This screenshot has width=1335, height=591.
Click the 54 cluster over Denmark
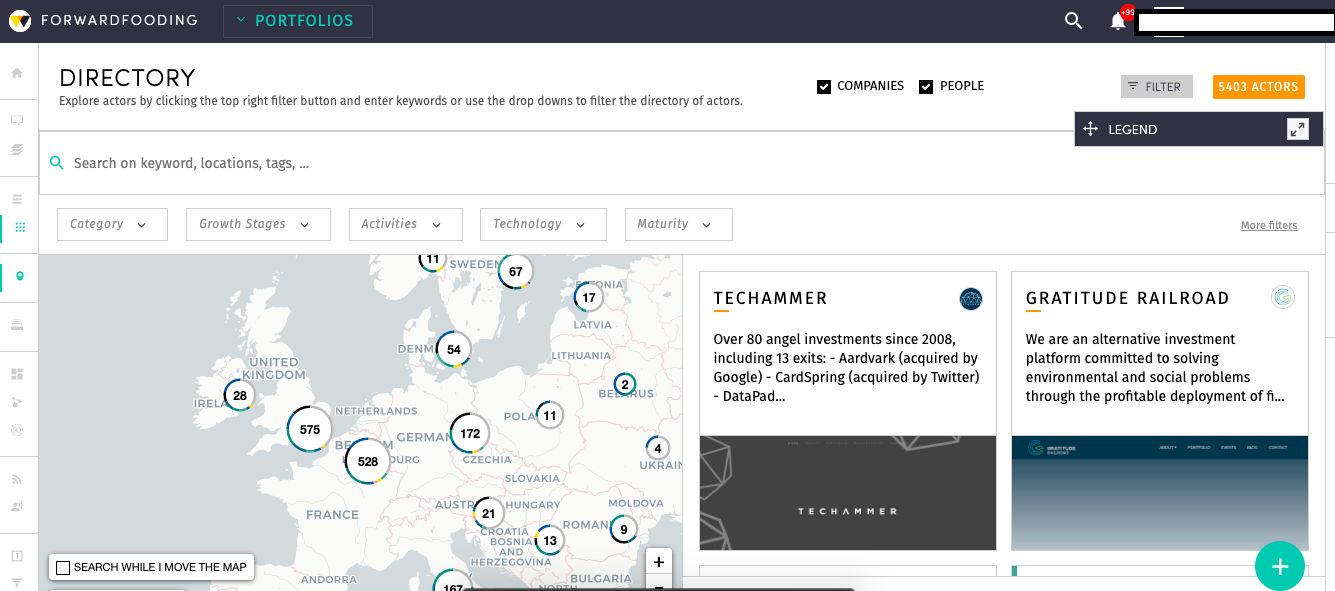[x=454, y=349]
